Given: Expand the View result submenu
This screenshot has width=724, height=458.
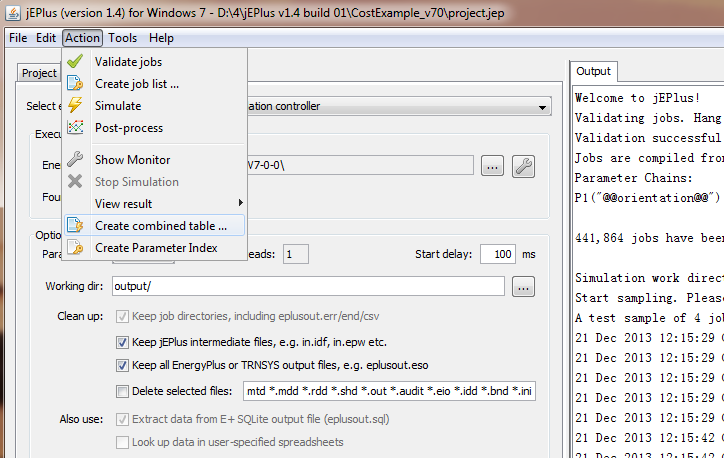Looking at the screenshot, I should 154,204.
